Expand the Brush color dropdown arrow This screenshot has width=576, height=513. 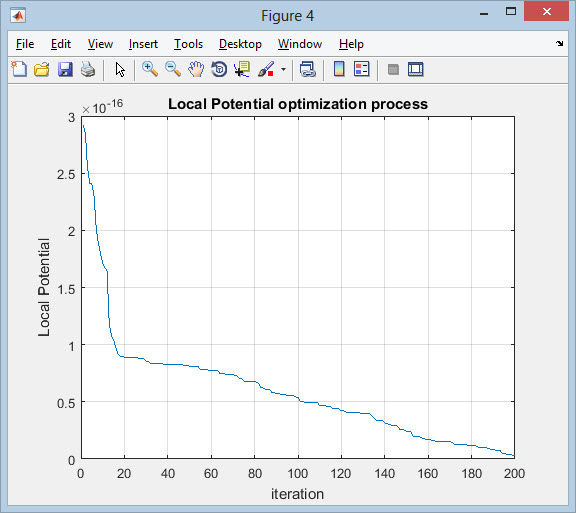[x=283, y=69]
